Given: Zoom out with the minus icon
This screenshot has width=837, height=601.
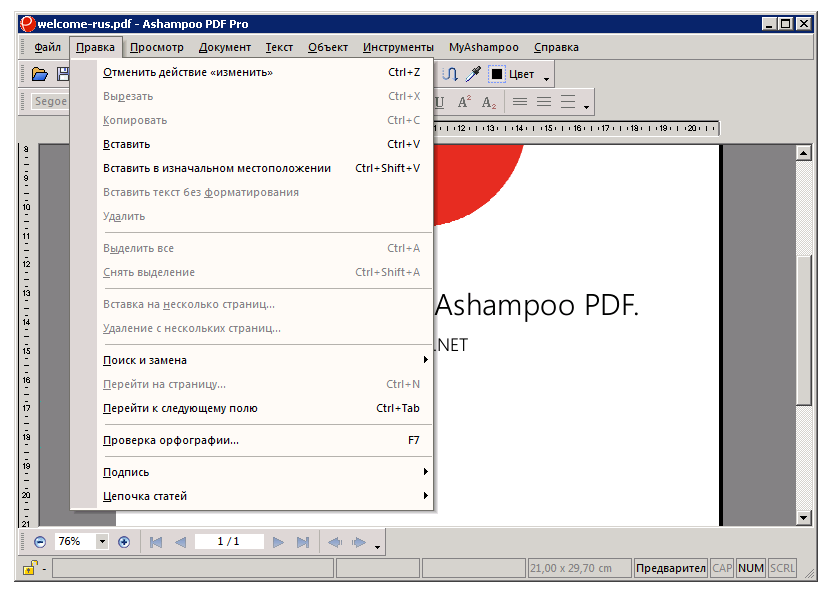Looking at the screenshot, I should click(x=40, y=542).
